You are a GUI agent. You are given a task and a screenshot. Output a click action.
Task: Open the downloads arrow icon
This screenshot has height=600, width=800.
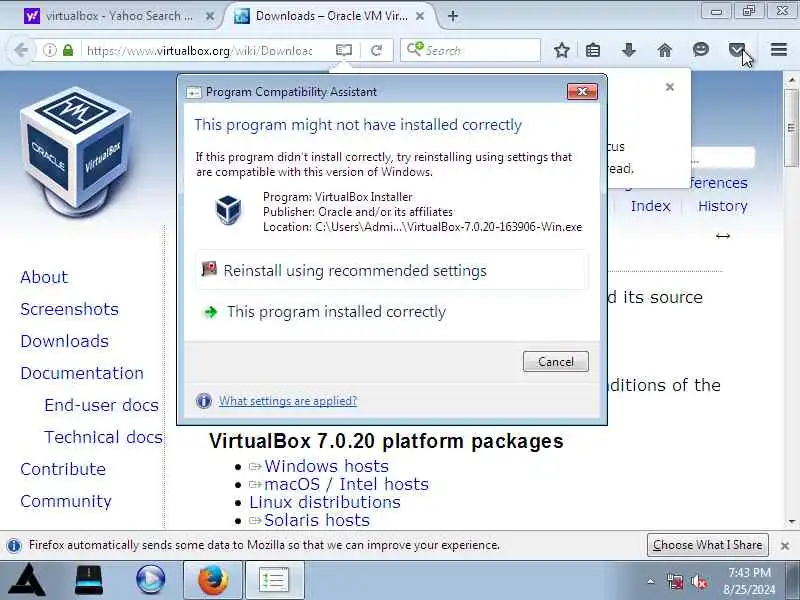629,50
